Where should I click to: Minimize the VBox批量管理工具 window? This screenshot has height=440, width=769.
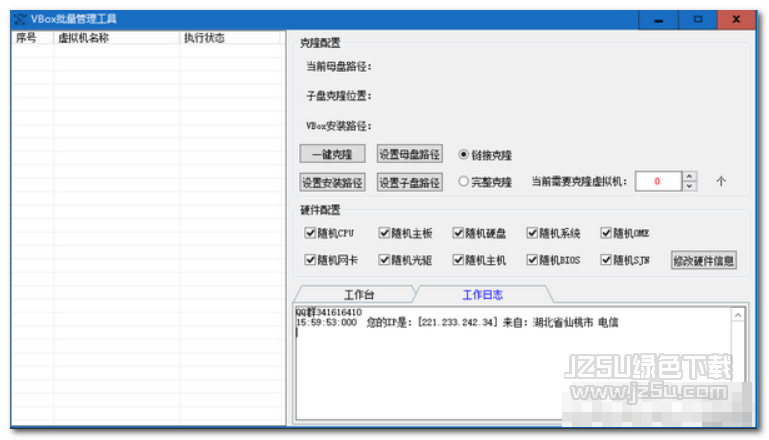point(658,20)
